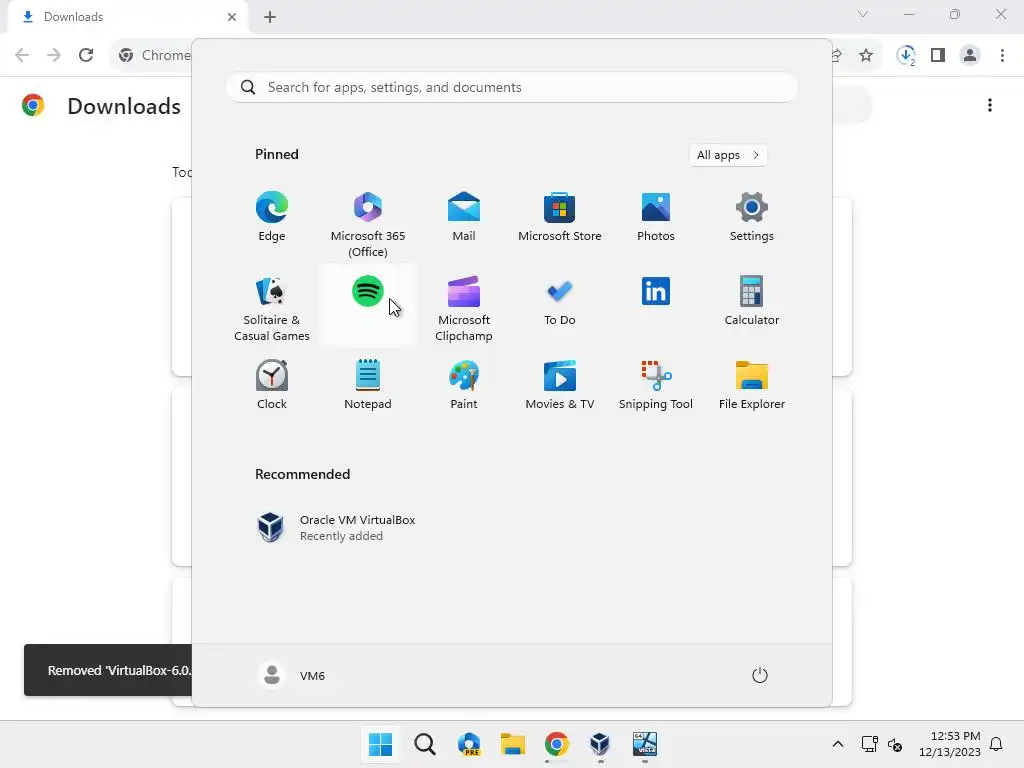This screenshot has width=1024, height=768.
Task: Open the Mail app icon
Action: [x=464, y=218]
